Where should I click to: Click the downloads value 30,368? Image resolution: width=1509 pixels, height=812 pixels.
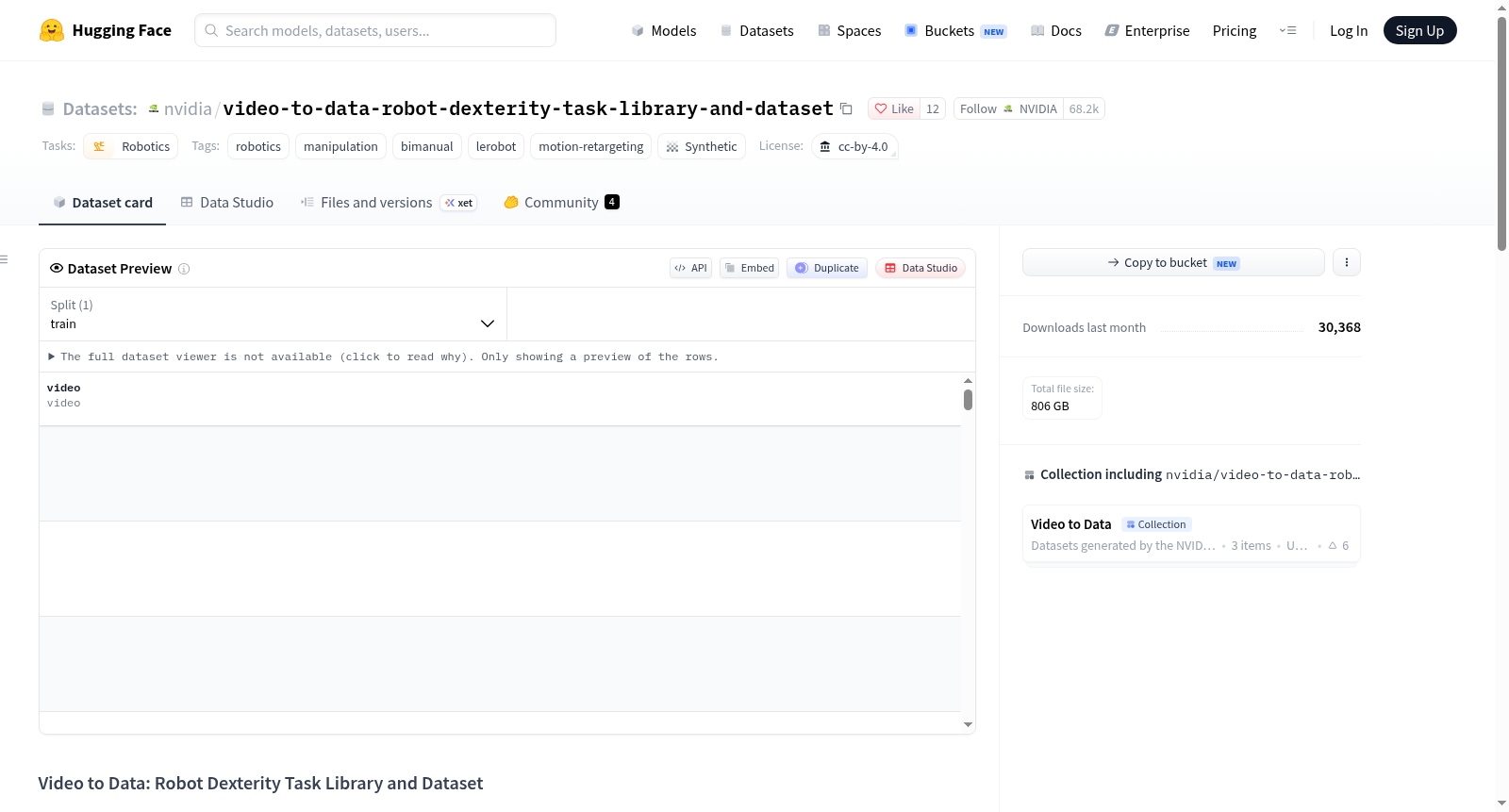(1339, 328)
